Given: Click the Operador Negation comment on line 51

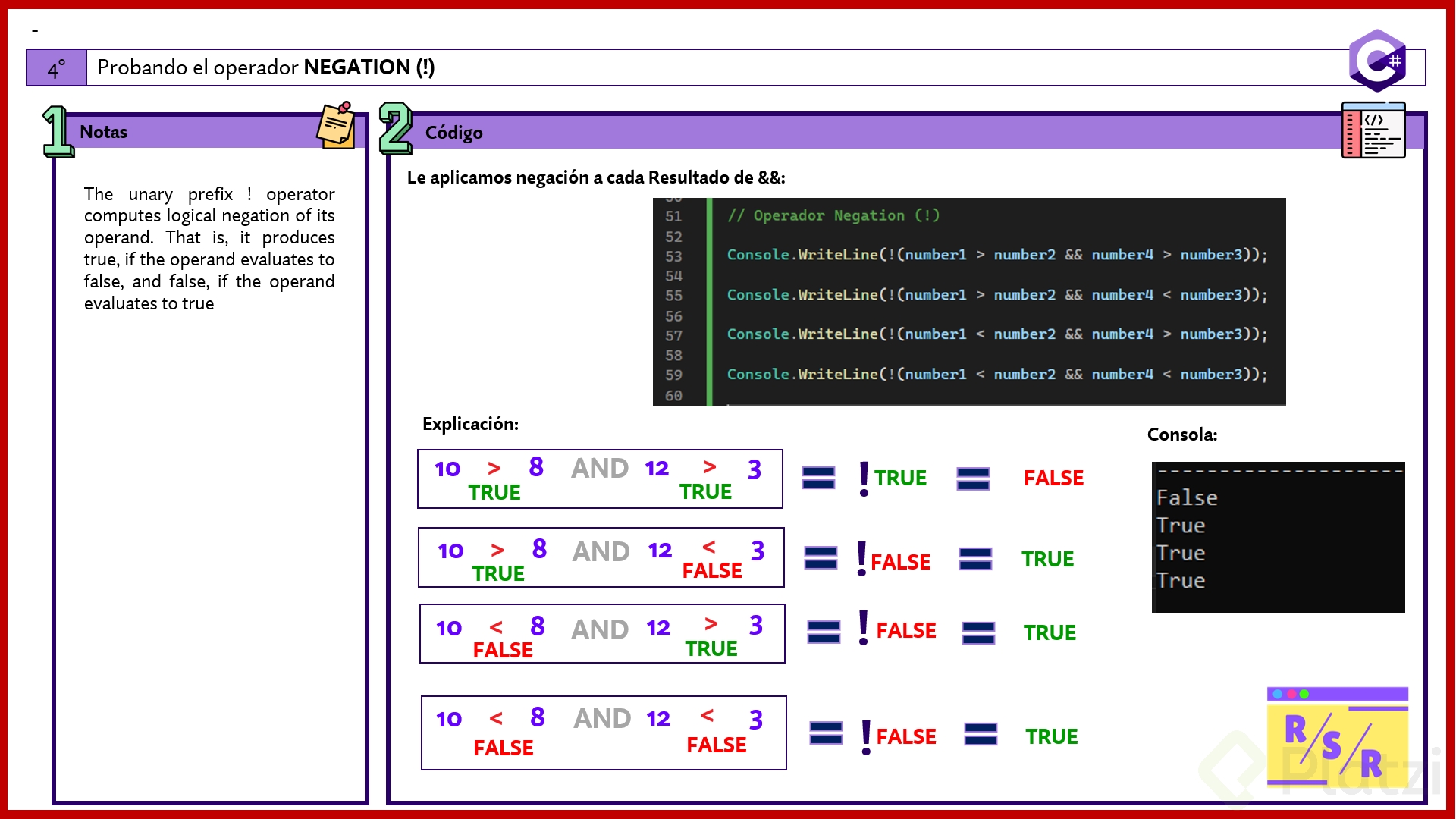Looking at the screenshot, I should click(x=833, y=215).
